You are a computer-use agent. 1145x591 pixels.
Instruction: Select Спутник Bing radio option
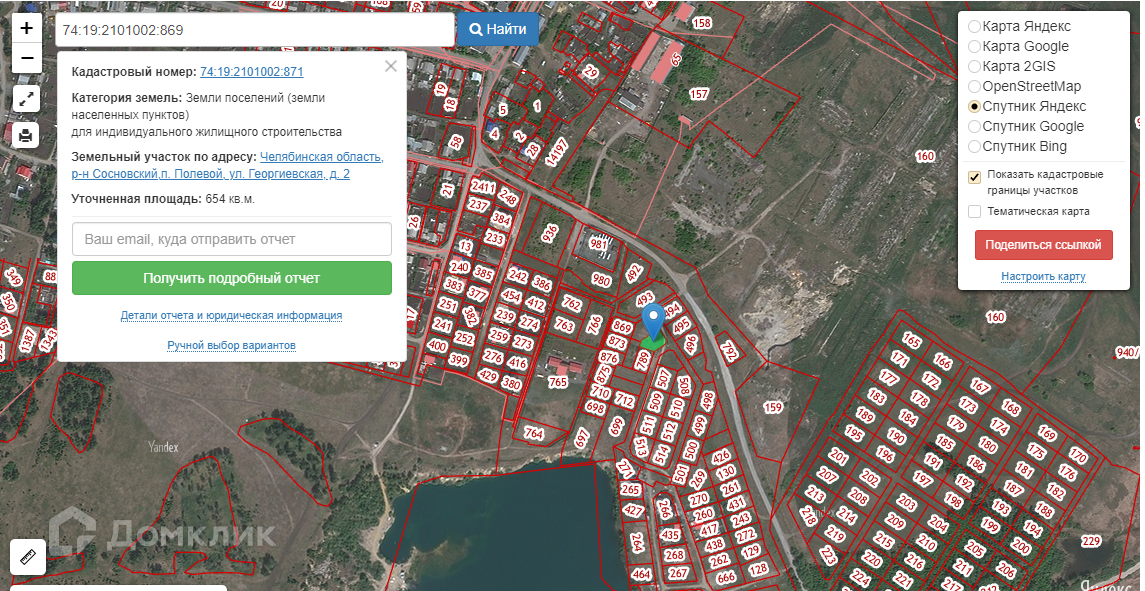(974, 146)
